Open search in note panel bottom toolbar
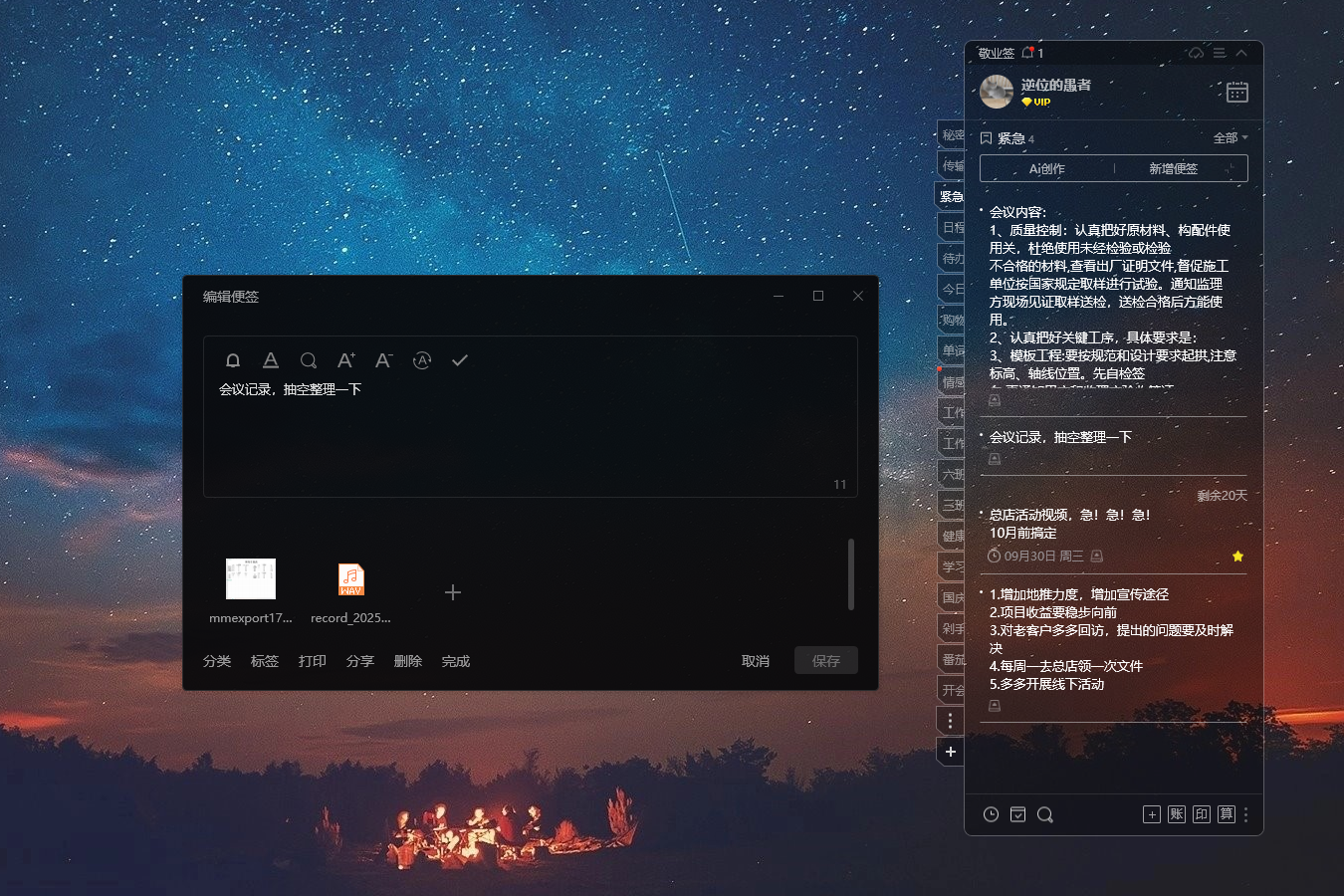 click(1044, 814)
